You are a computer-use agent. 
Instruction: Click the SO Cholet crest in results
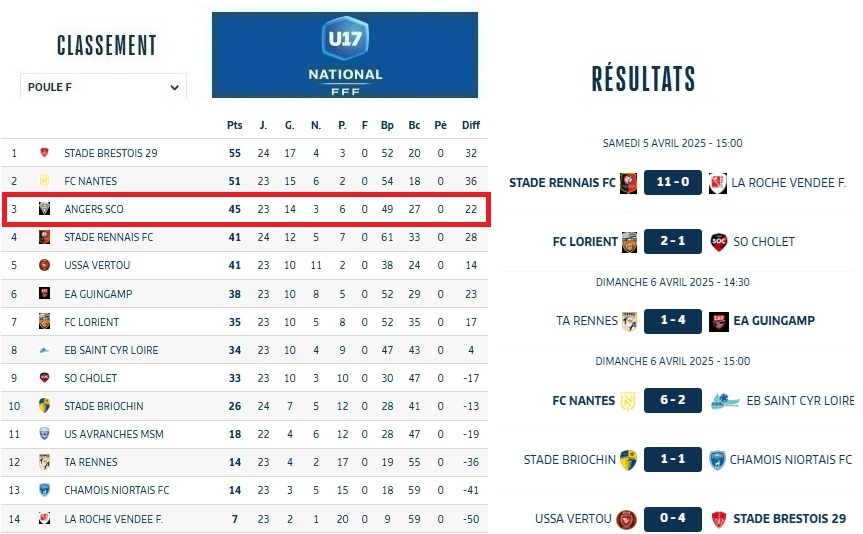pyautogui.click(x=718, y=241)
